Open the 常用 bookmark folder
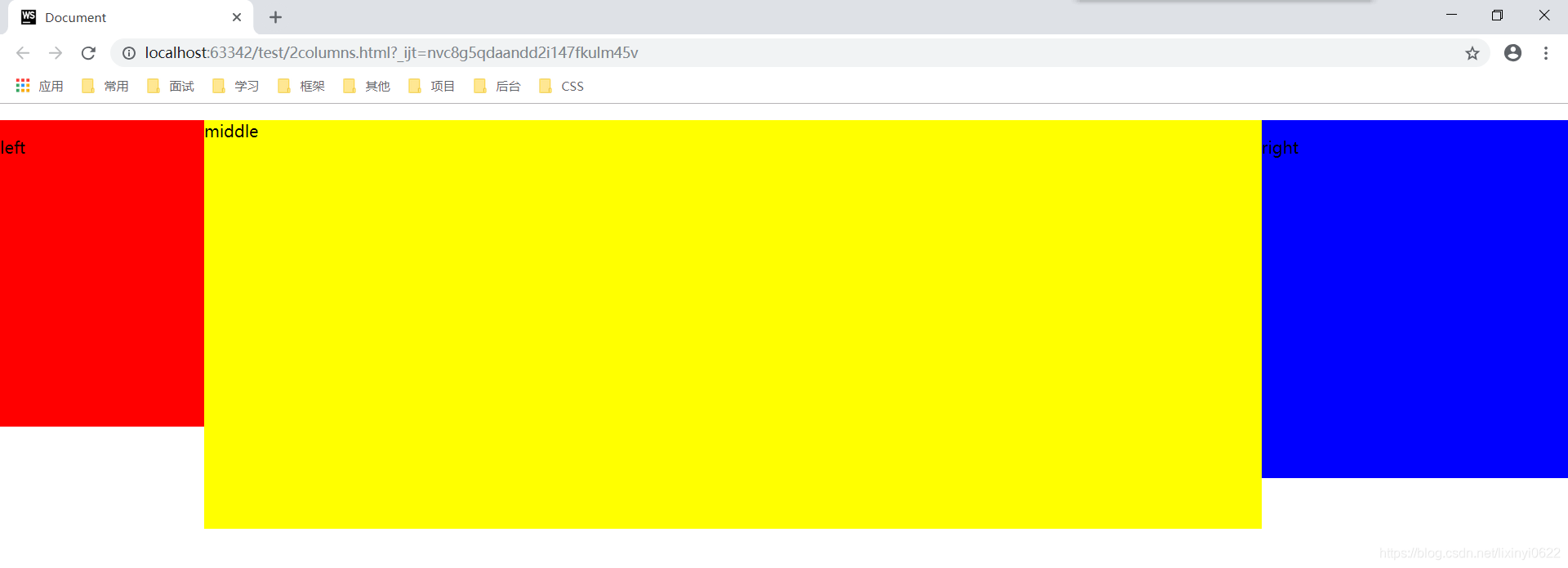1568x568 pixels. pos(105,86)
